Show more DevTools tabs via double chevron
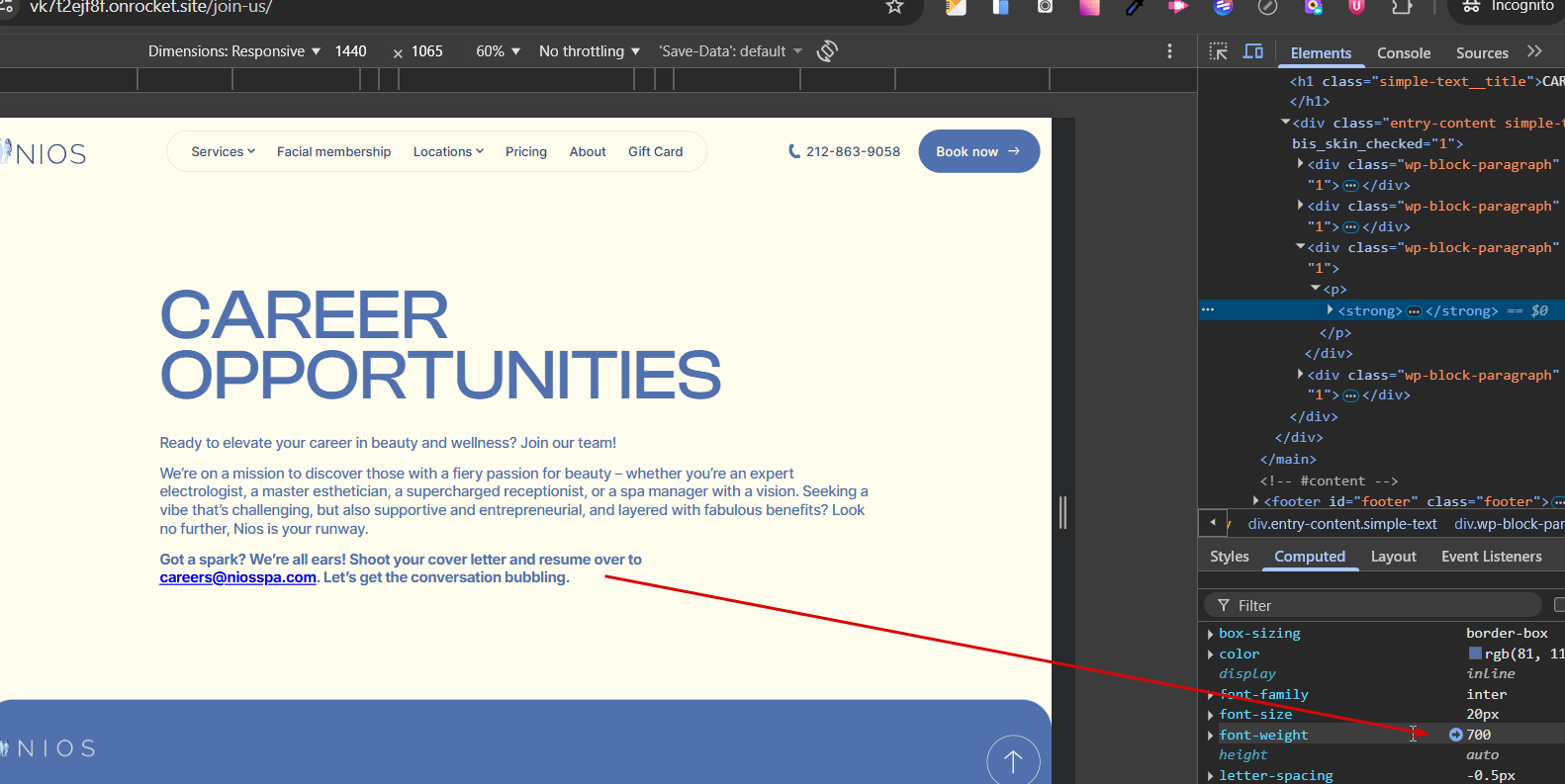This screenshot has width=1565, height=784. 1534,51
